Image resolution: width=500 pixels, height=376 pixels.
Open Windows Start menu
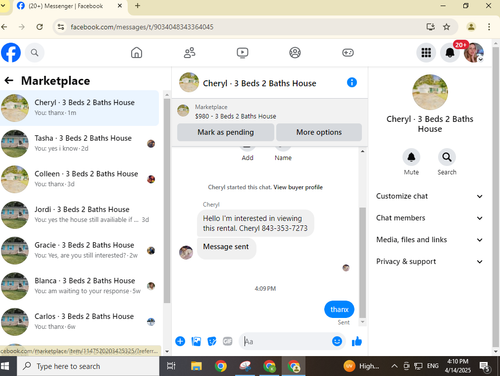point(5,366)
